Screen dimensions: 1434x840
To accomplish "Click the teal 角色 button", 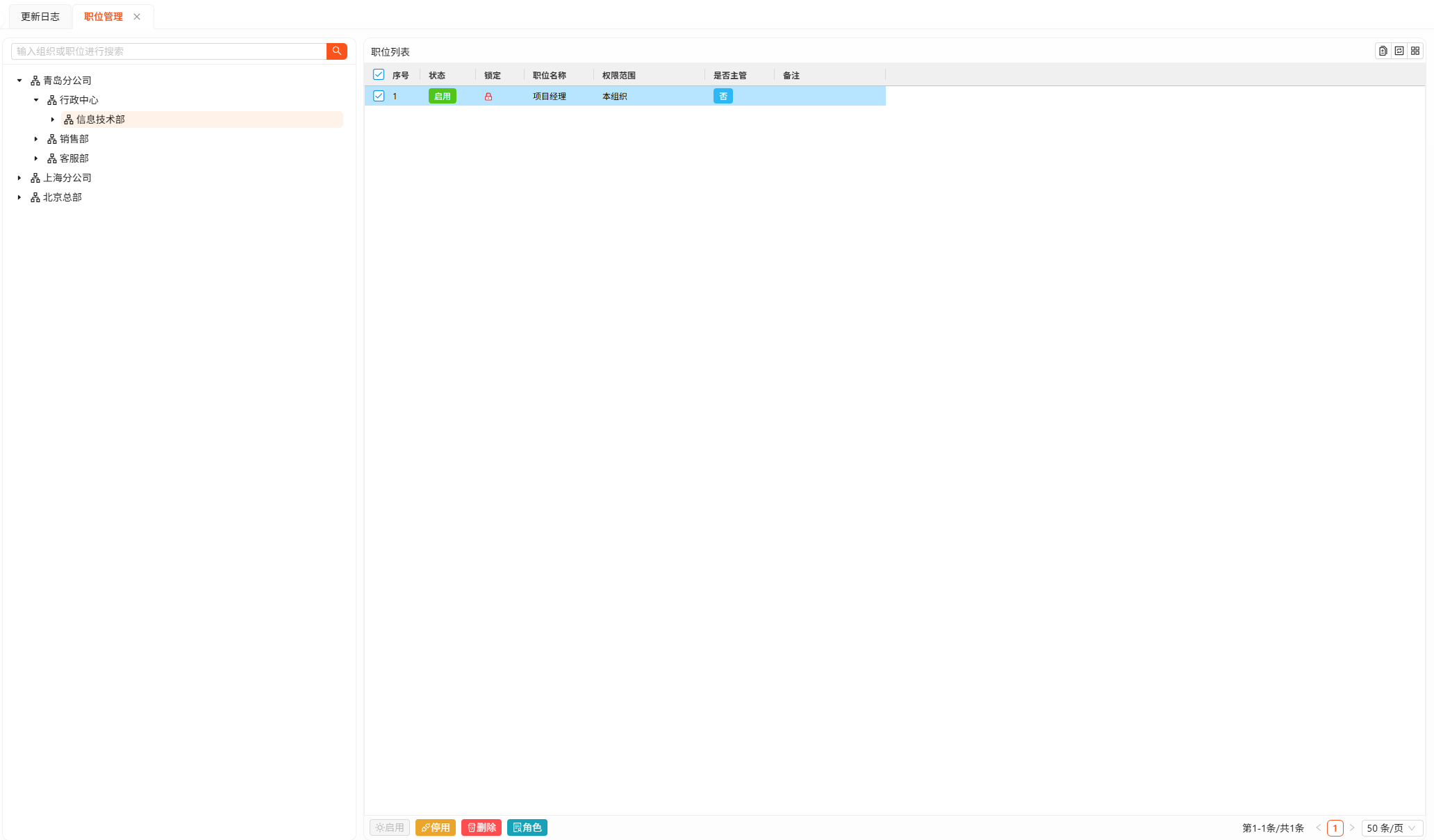I will pyautogui.click(x=527, y=827).
